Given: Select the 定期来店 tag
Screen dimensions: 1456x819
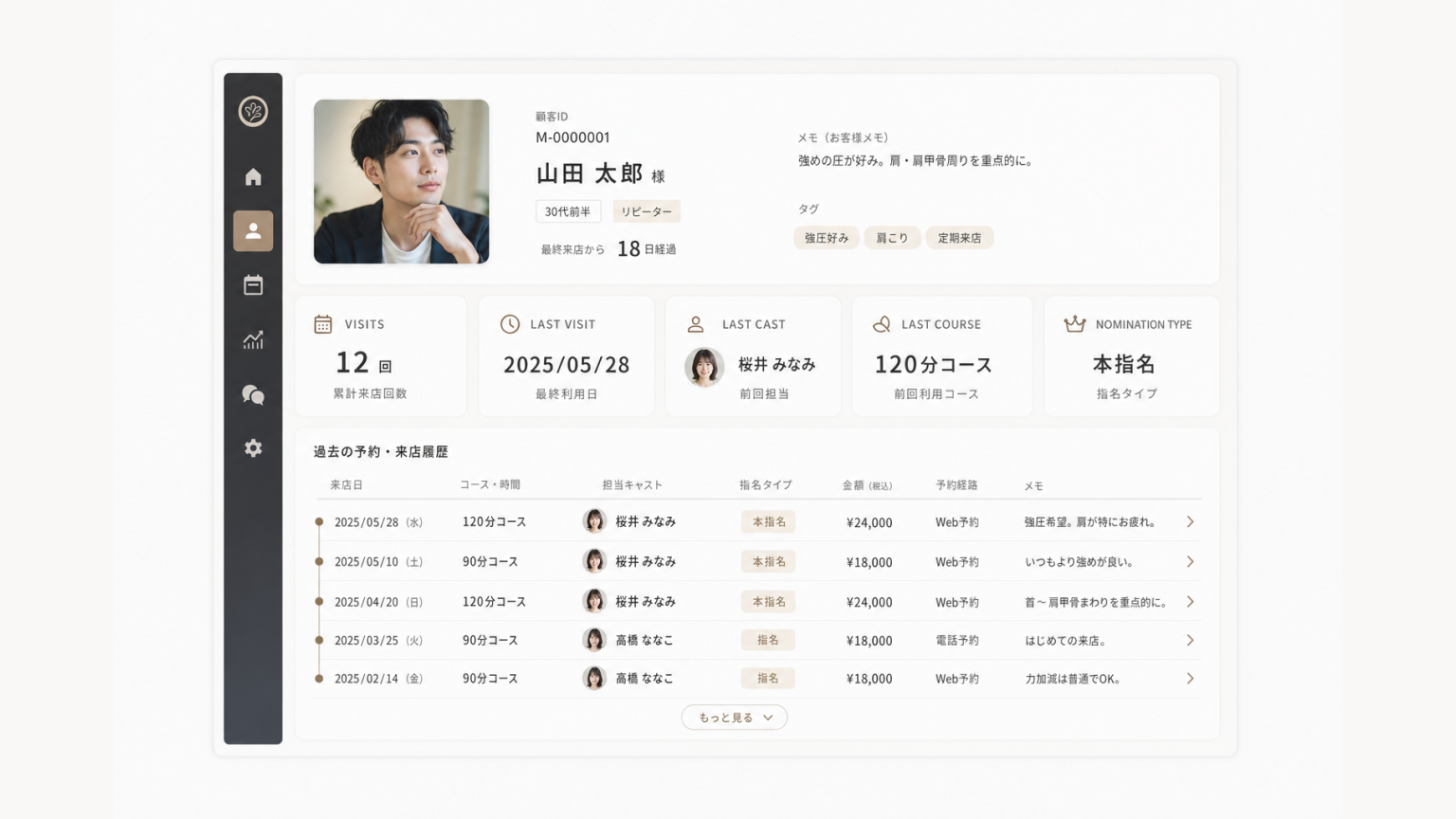Looking at the screenshot, I should click(960, 238).
